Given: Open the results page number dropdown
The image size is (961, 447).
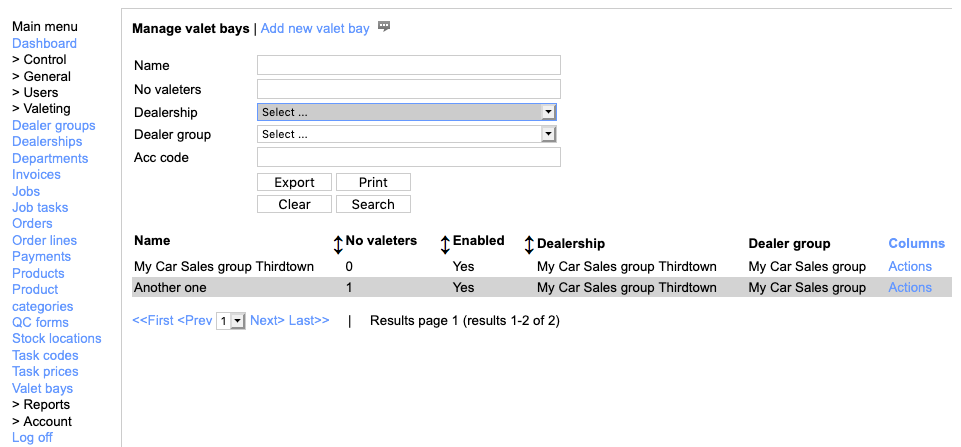Looking at the screenshot, I should (x=231, y=321).
